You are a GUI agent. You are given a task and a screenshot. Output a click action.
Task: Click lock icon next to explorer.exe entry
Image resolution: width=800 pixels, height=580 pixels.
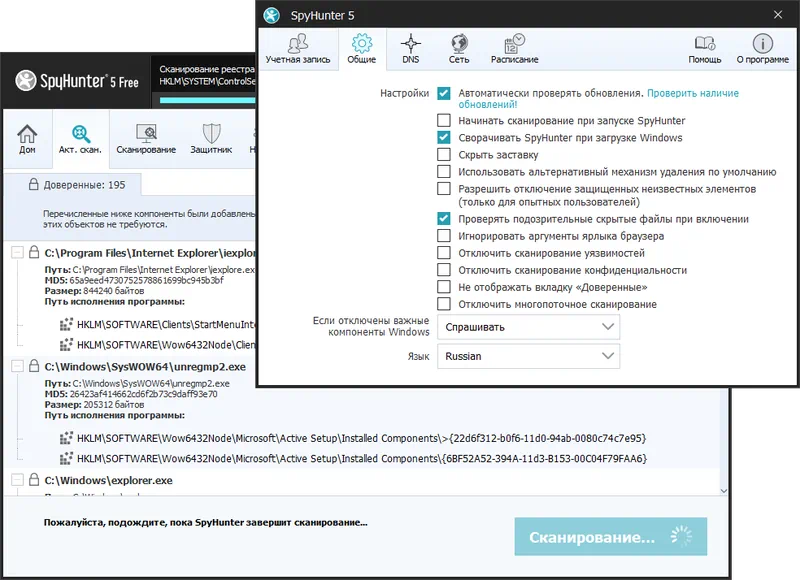pos(34,480)
